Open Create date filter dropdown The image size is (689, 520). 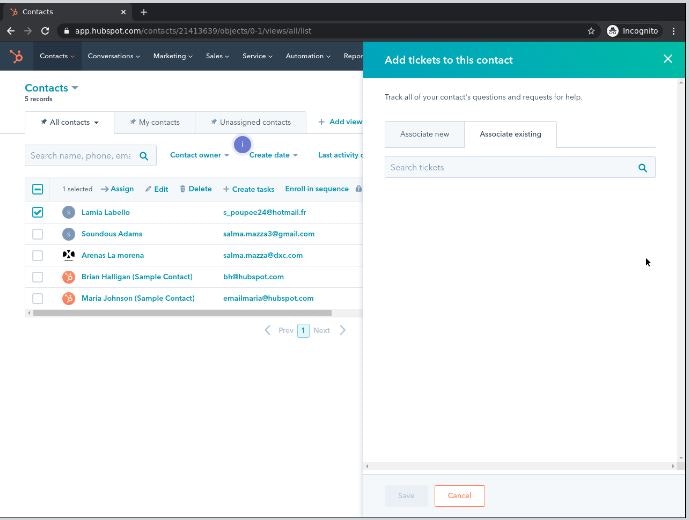273,155
